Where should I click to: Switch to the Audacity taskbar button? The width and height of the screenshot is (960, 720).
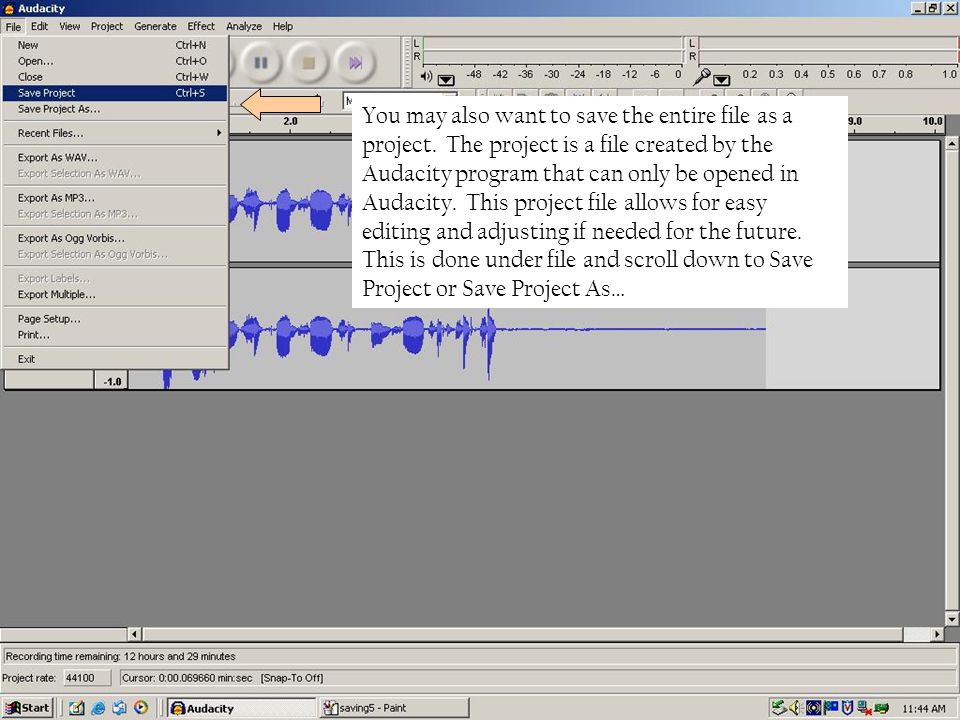[x=241, y=708]
